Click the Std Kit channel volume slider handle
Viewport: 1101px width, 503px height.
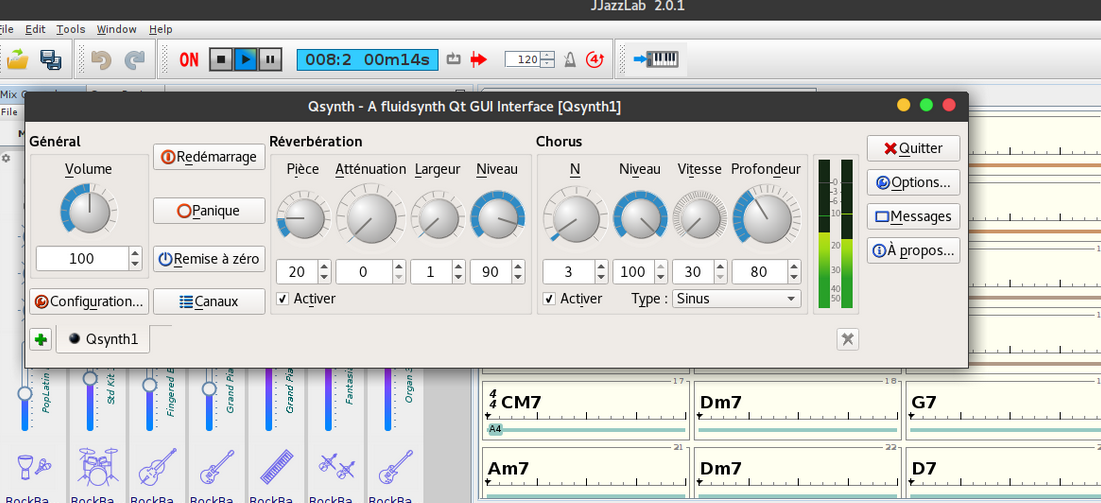(90, 378)
